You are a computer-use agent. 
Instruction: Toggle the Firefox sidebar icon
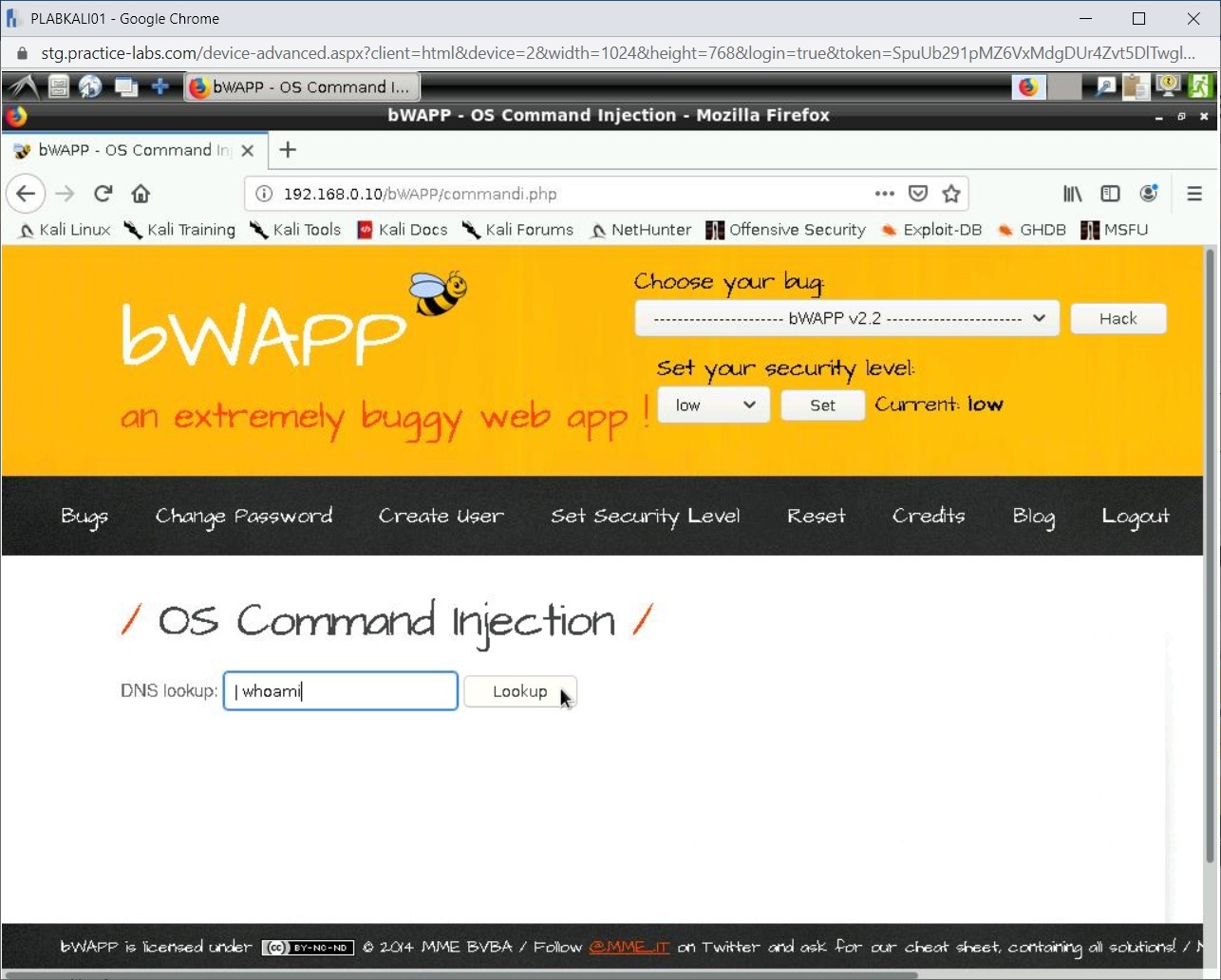pyautogui.click(x=1110, y=194)
